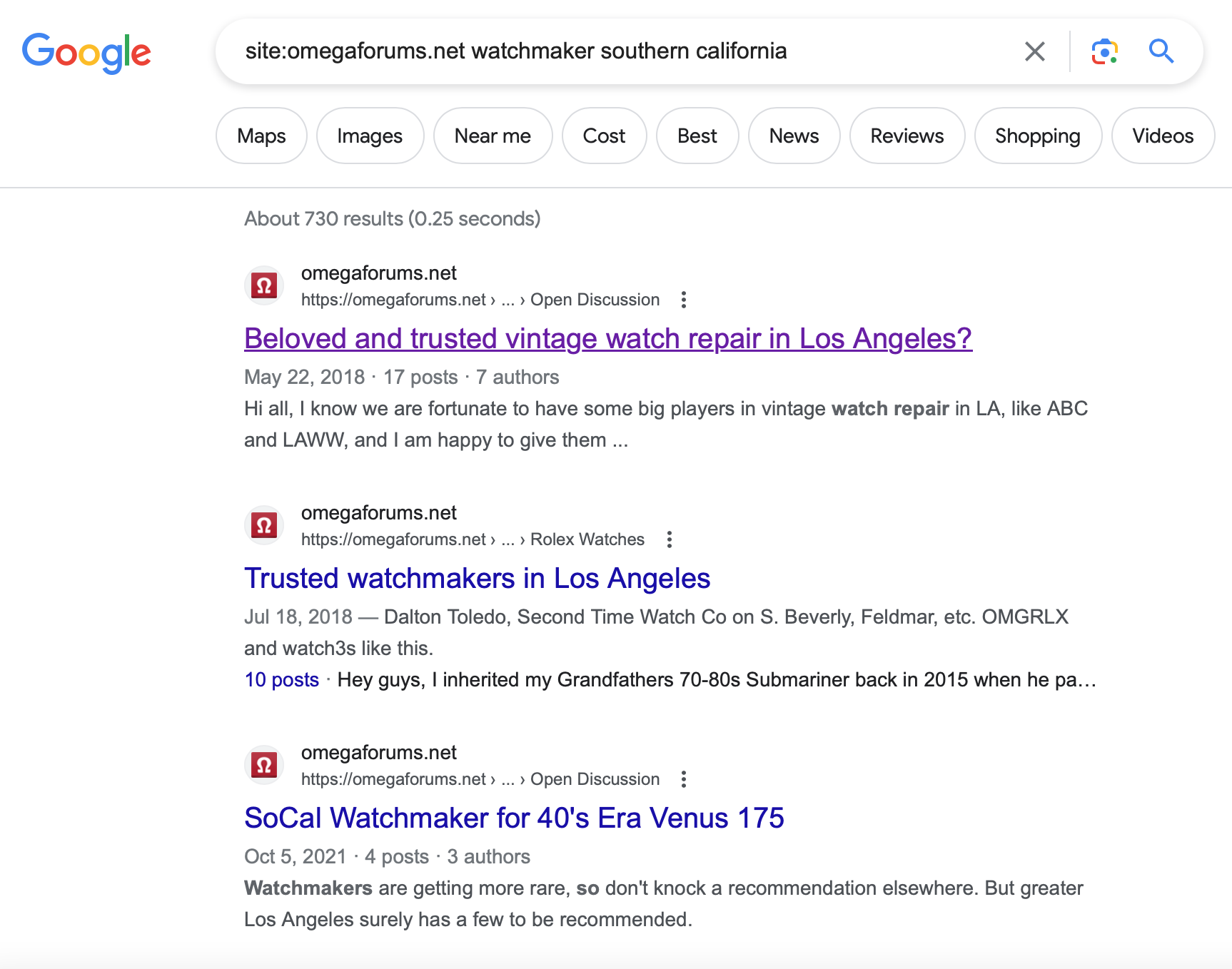Choose the News filter
Viewport: 1232px width, 969px height.
coord(794,136)
